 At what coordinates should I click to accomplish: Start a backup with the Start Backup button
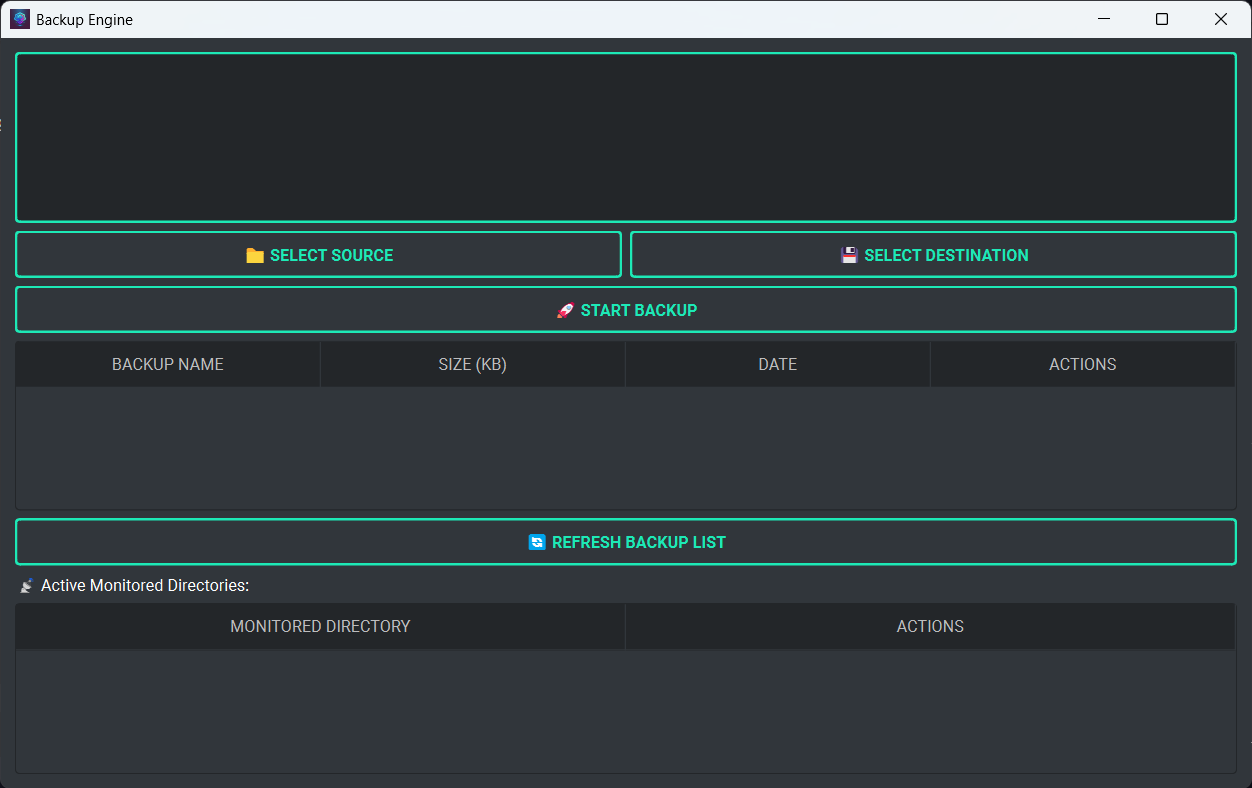point(626,309)
